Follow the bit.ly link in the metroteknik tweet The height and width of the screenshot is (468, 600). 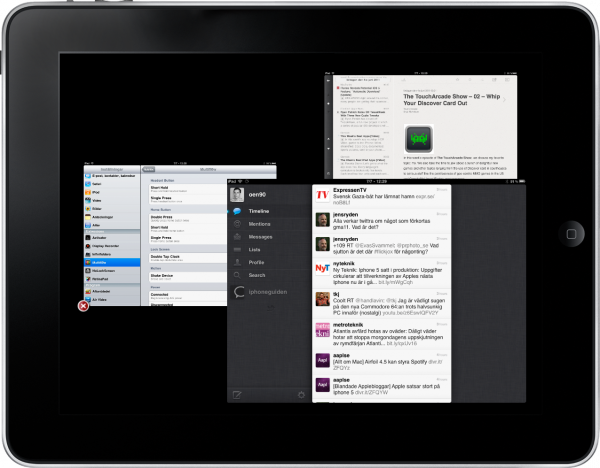(402, 343)
